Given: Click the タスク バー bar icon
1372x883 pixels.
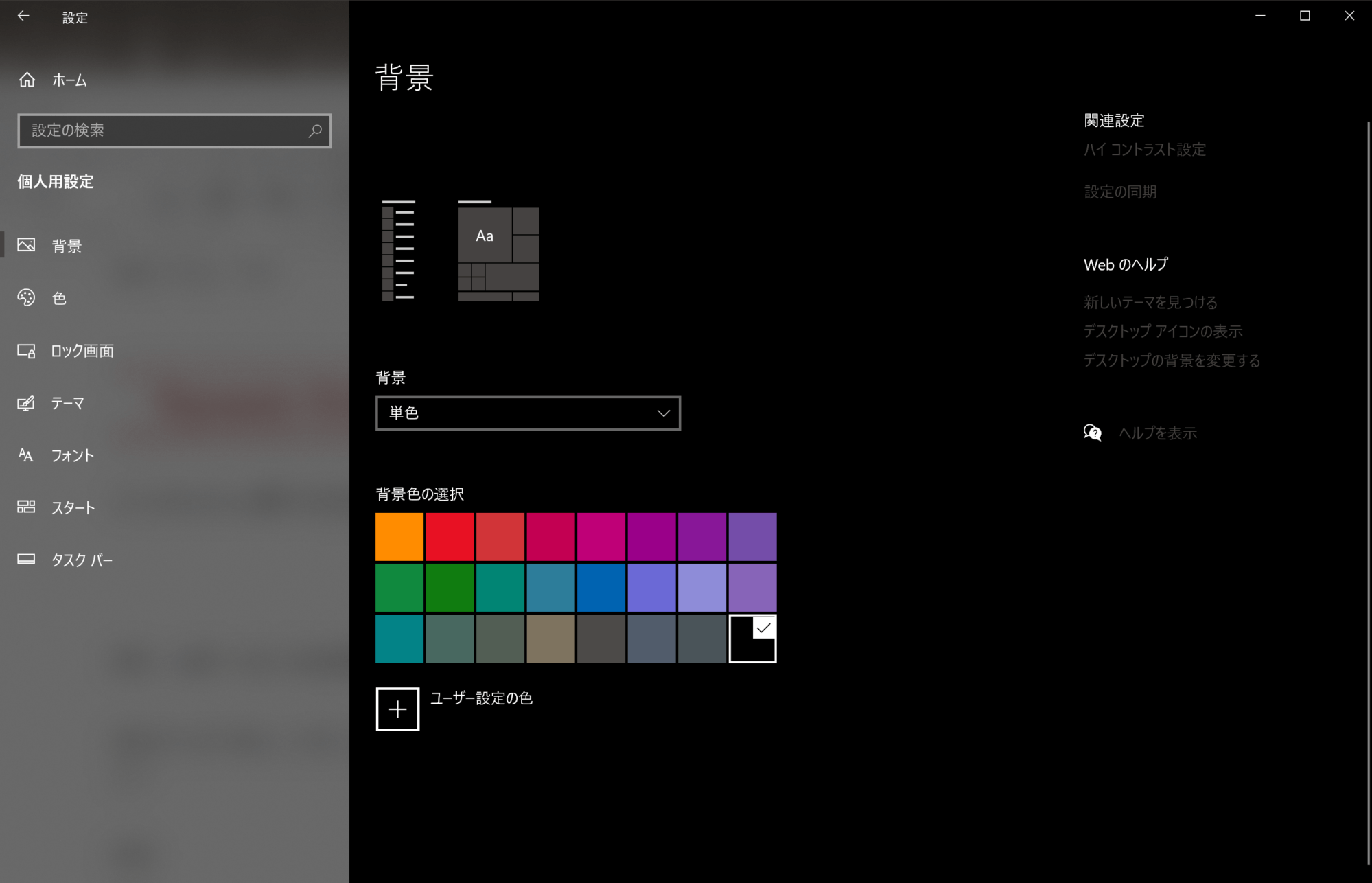Looking at the screenshot, I should (x=26, y=559).
